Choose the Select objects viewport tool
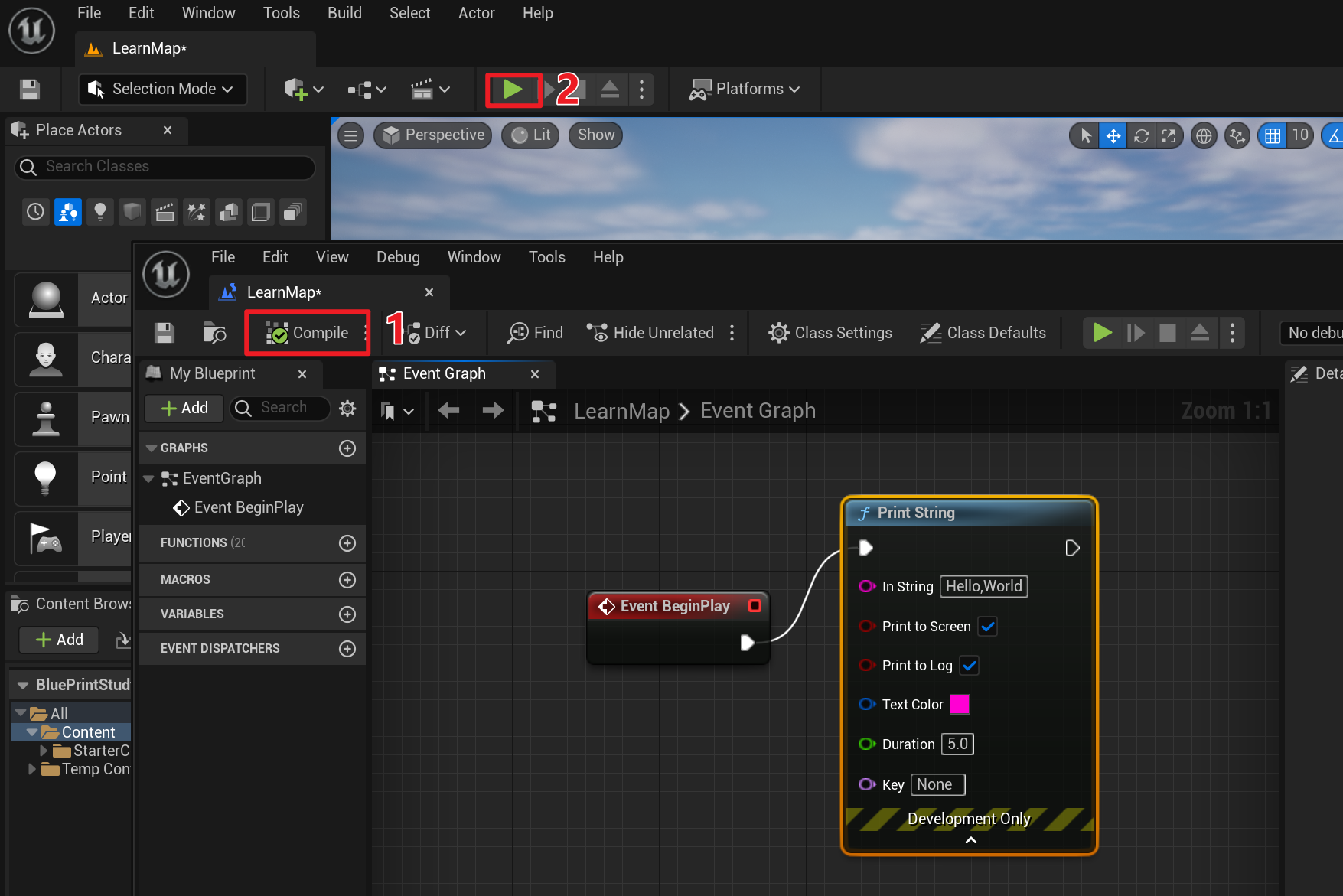The image size is (1343, 896). click(x=1084, y=135)
